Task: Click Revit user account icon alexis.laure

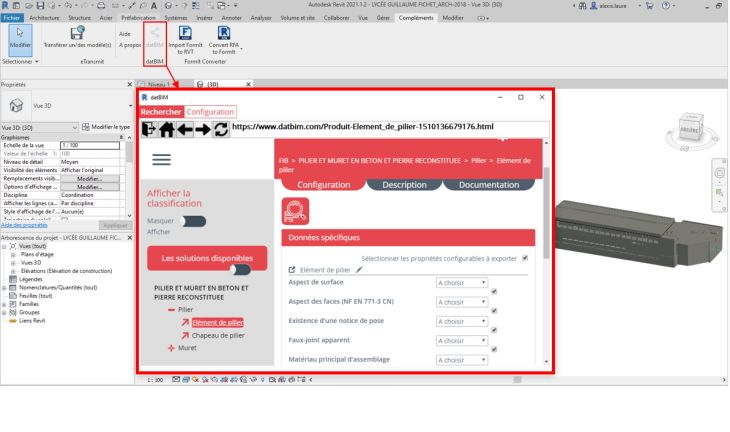Action: pyautogui.click(x=594, y=6)
